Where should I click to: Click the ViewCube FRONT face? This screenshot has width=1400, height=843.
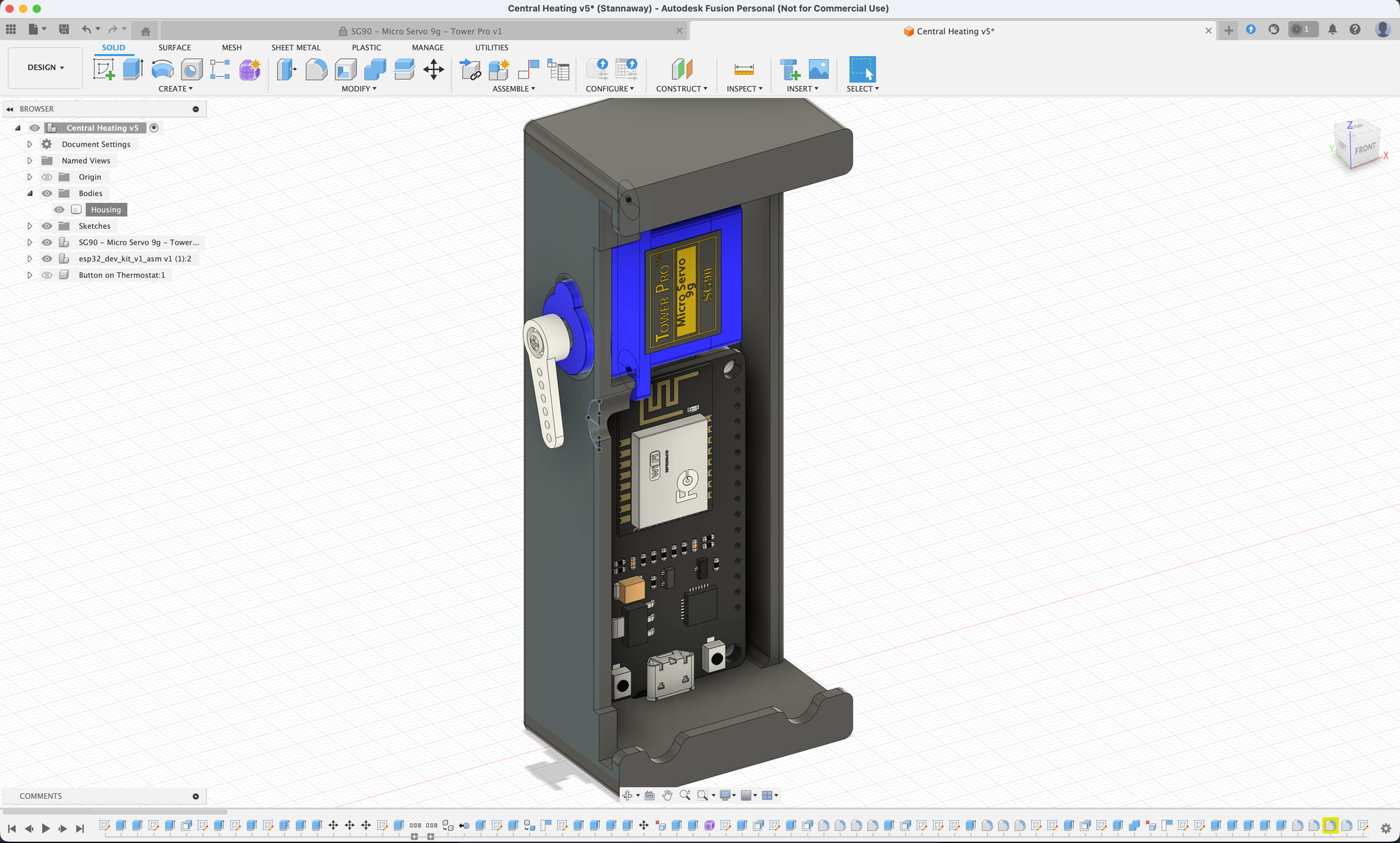(1364, 148)
